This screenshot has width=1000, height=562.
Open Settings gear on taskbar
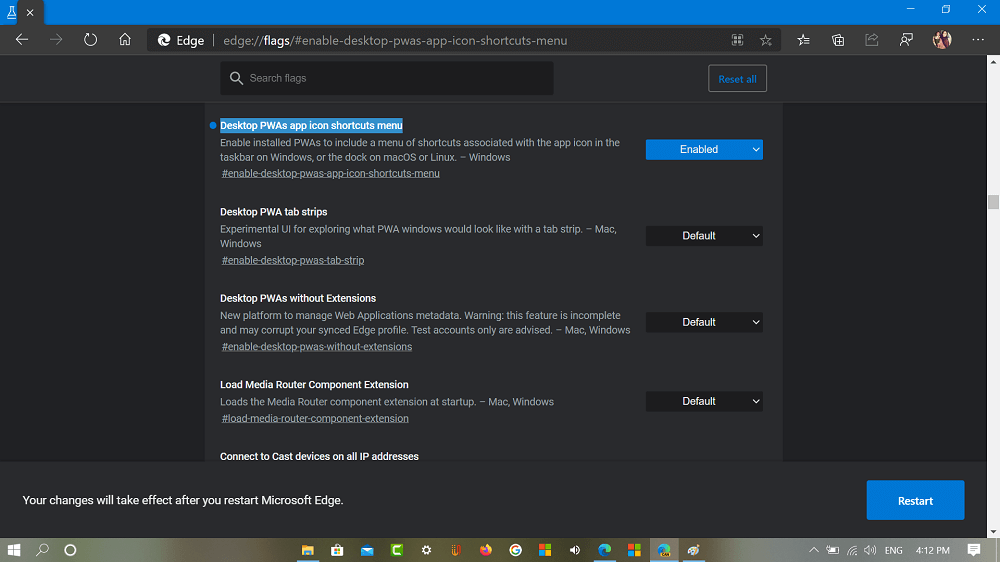426,550
